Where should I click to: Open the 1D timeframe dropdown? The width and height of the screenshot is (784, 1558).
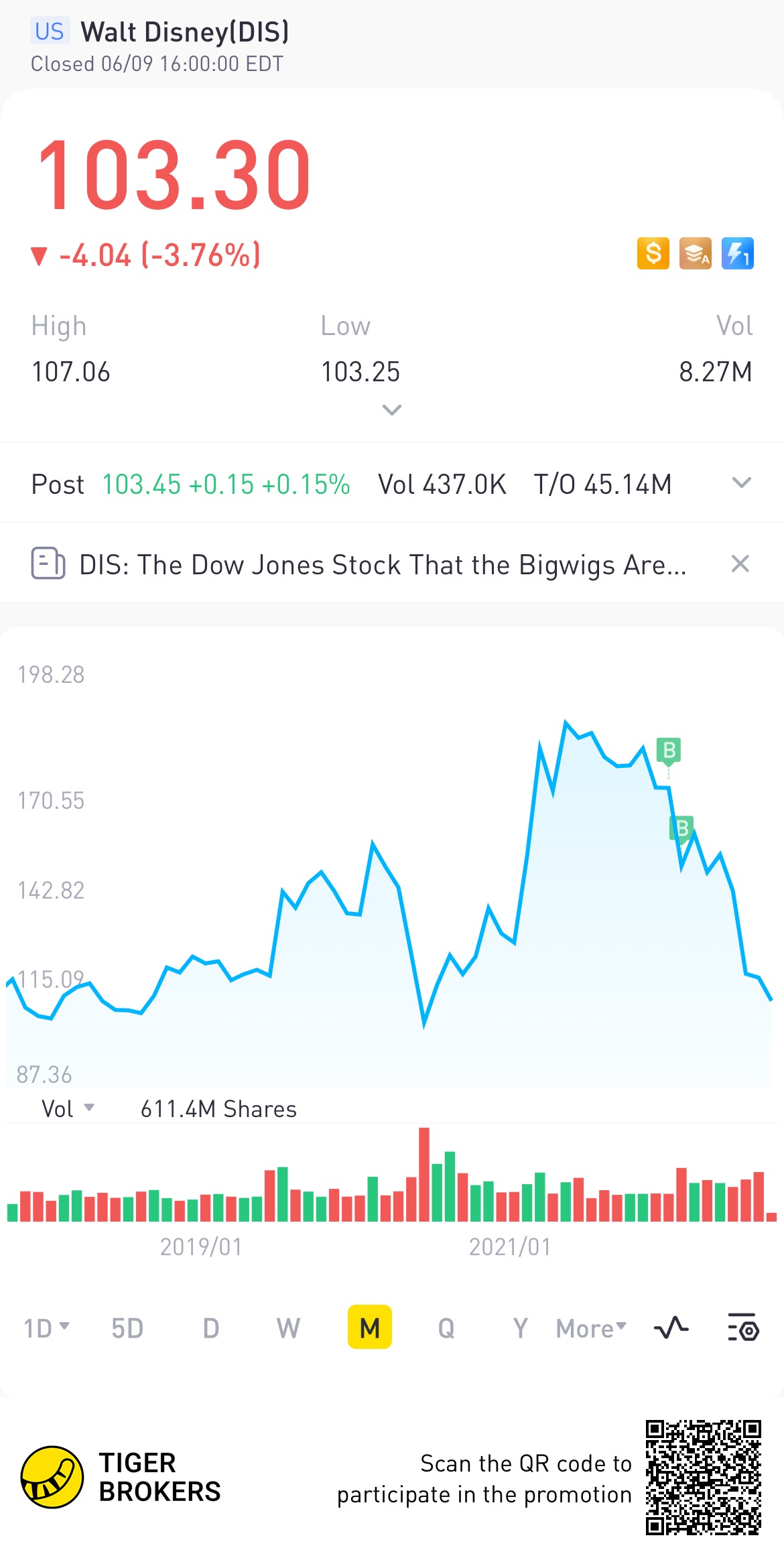(46, 1327)
